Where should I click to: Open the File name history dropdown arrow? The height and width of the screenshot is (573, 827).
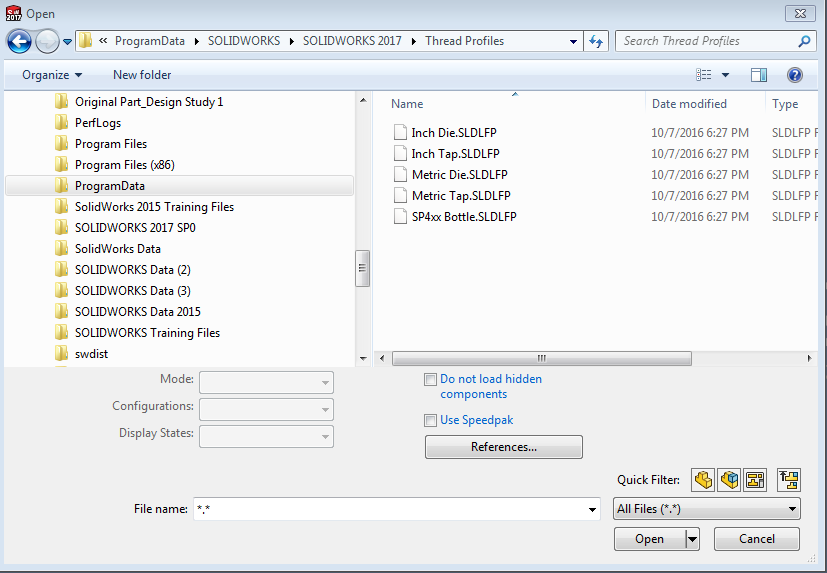592,509
